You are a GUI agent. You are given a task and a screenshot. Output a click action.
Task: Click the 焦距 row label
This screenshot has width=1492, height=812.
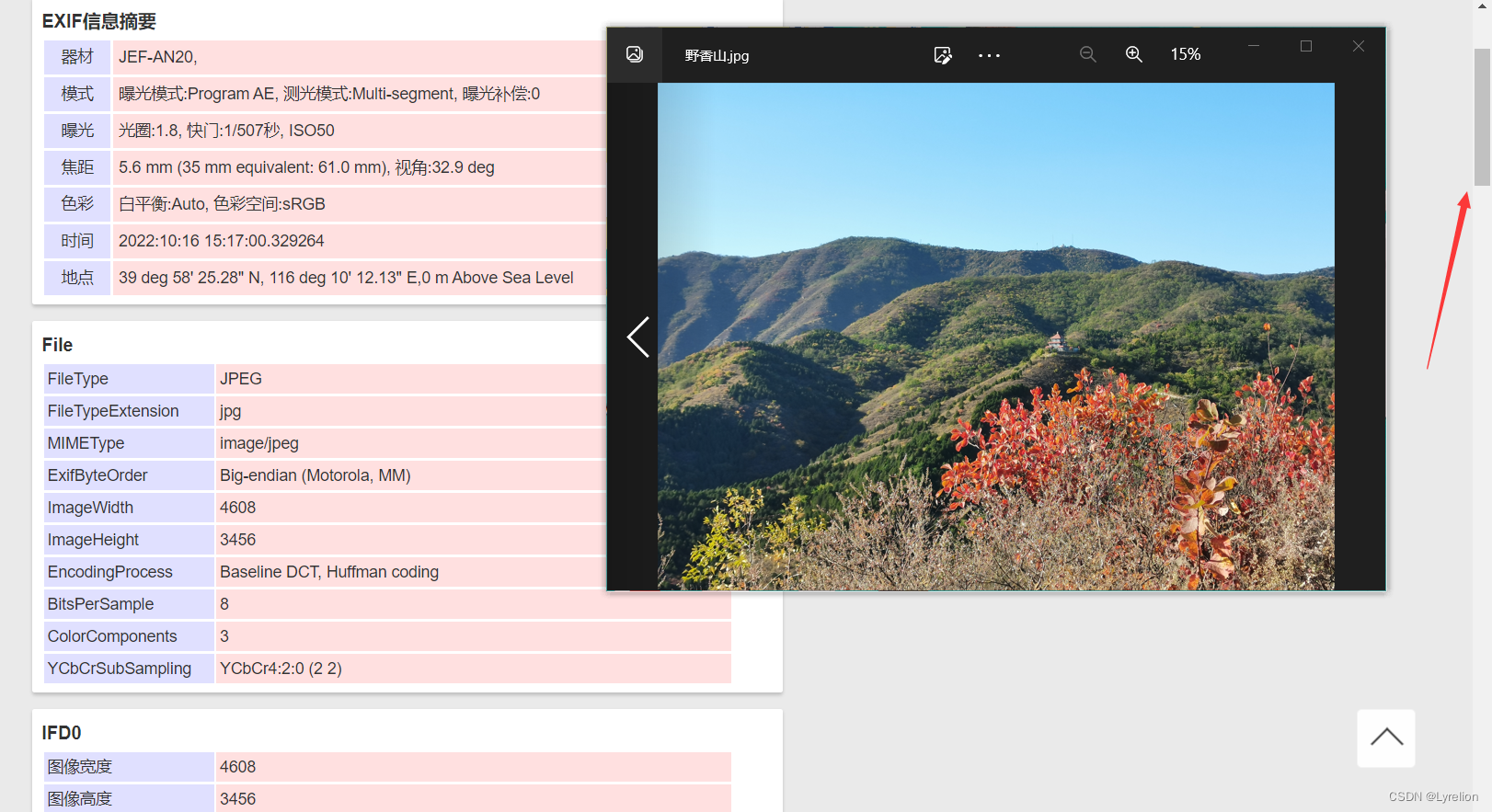pyautogui.click(x=77, y=167)
